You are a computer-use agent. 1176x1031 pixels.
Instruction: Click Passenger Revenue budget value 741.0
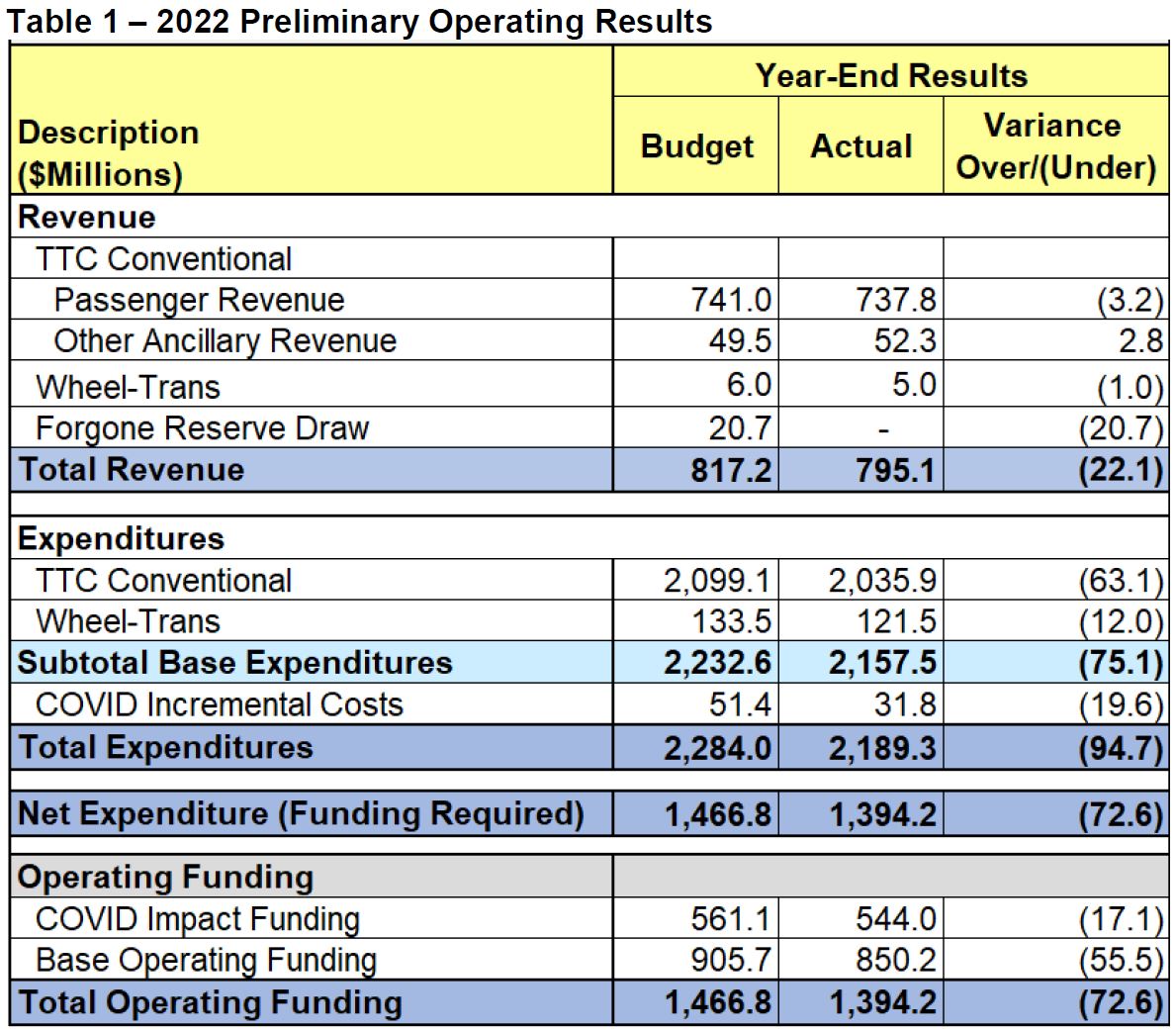(x=731, y=300)
